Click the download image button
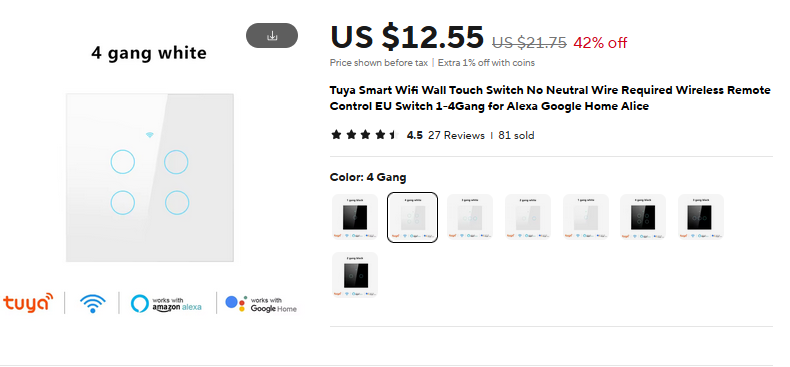The width and height of the screenshot is (790, 367). tap(272, 36)
